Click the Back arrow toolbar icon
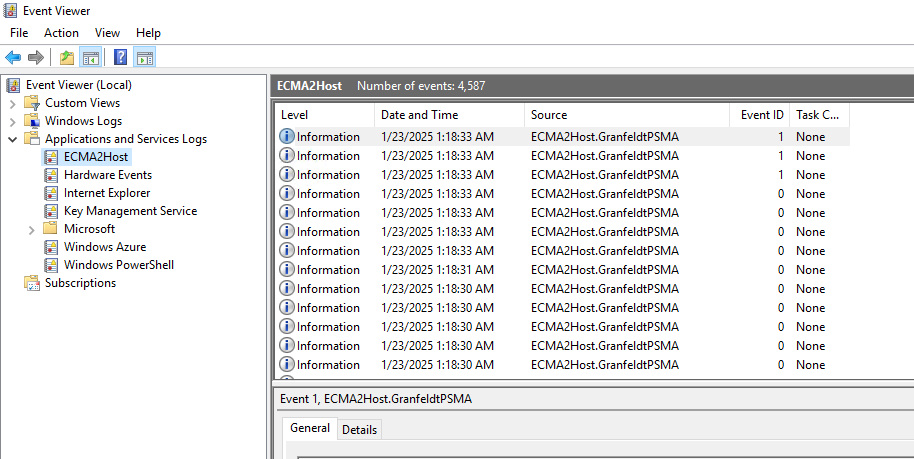Viewport: 914px width, 459px height. coord(13,58)
